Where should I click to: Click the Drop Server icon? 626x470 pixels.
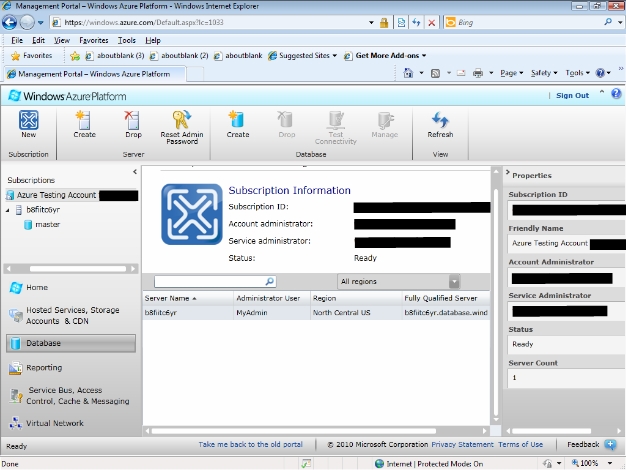(x=132, y=120)
